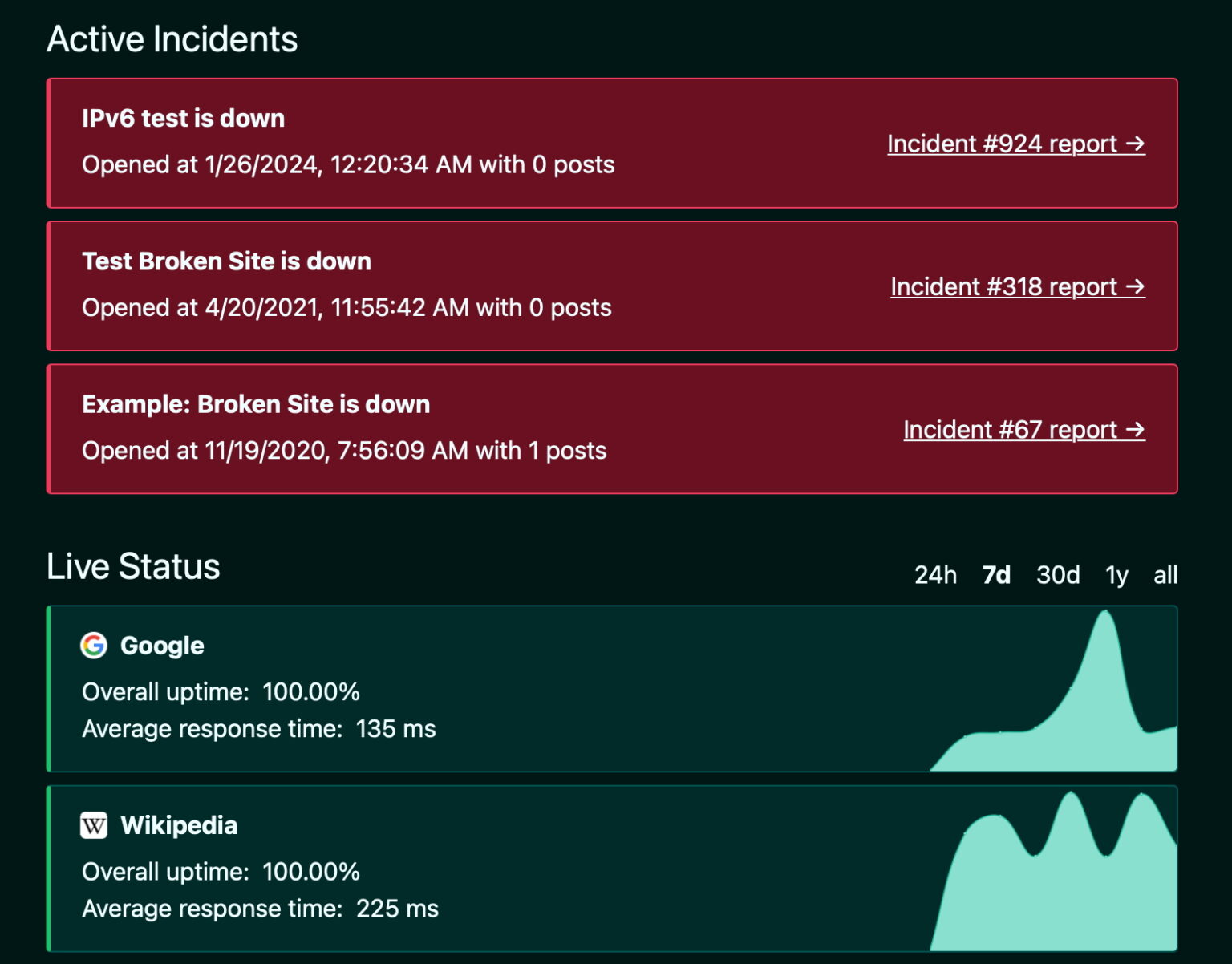1232x964 pixels.
Task: Open Incident #924 report link
Action: tap(1015, 144)
